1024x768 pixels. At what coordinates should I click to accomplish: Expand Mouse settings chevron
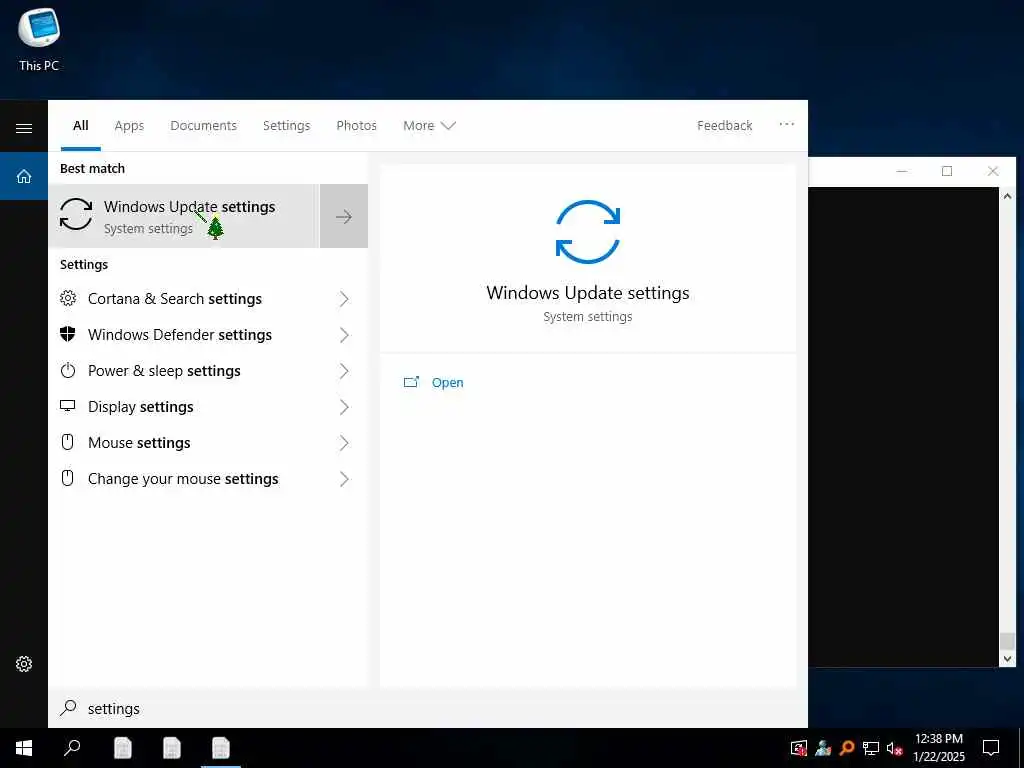click(x=344, y=442)
